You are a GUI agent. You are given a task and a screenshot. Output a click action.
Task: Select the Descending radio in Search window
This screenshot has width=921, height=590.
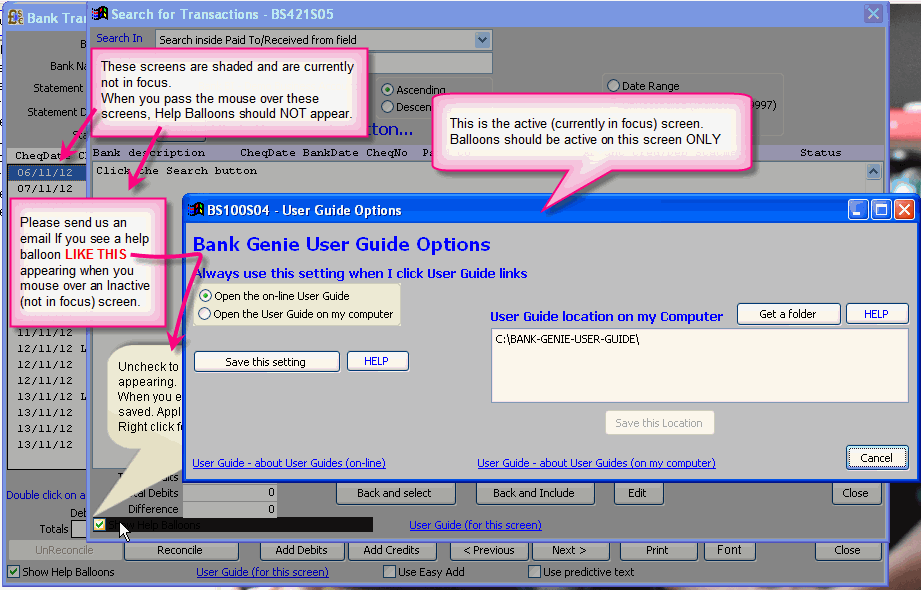click(387, 107)
